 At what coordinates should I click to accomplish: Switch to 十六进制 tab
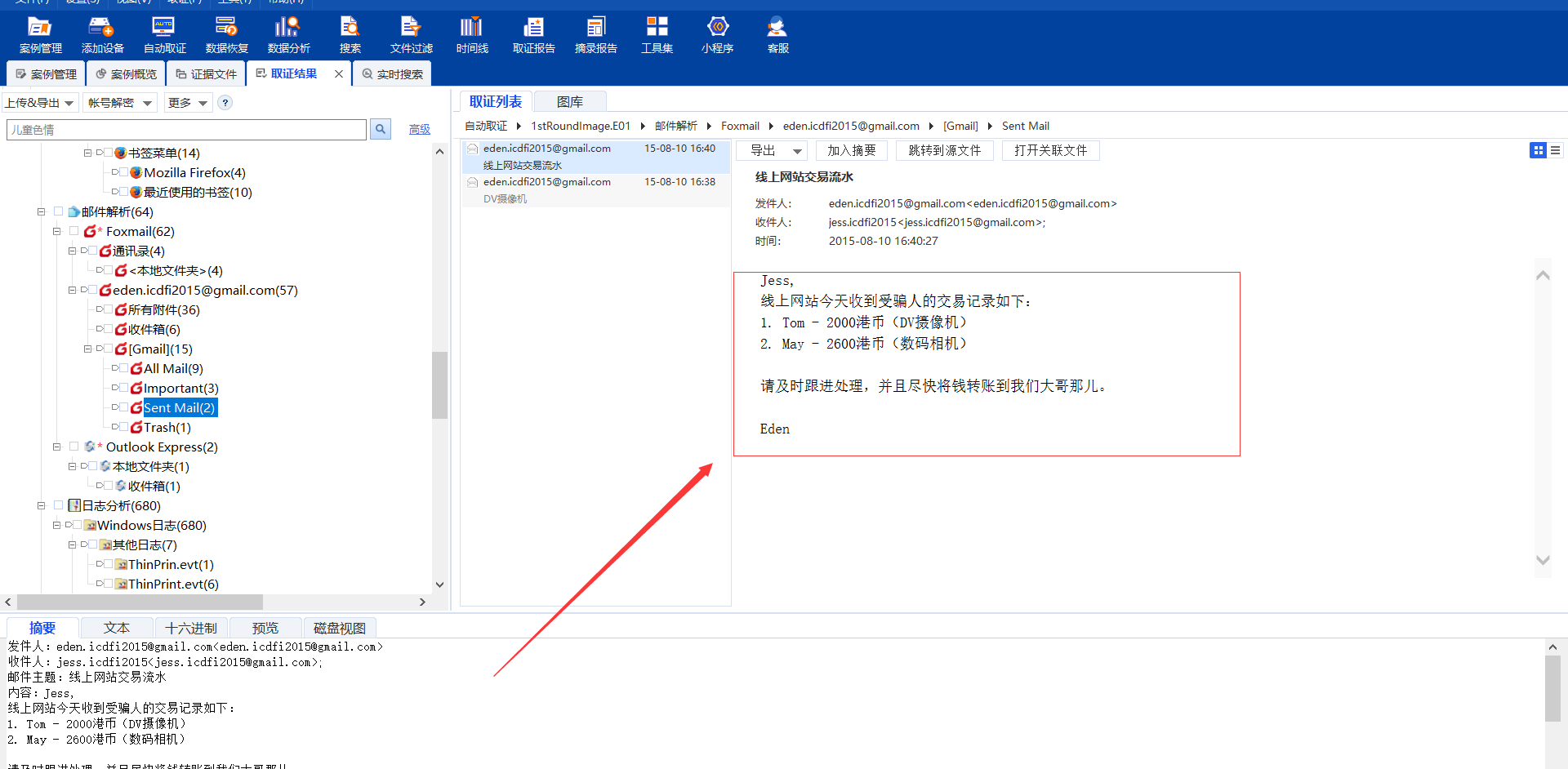point(191,628)
